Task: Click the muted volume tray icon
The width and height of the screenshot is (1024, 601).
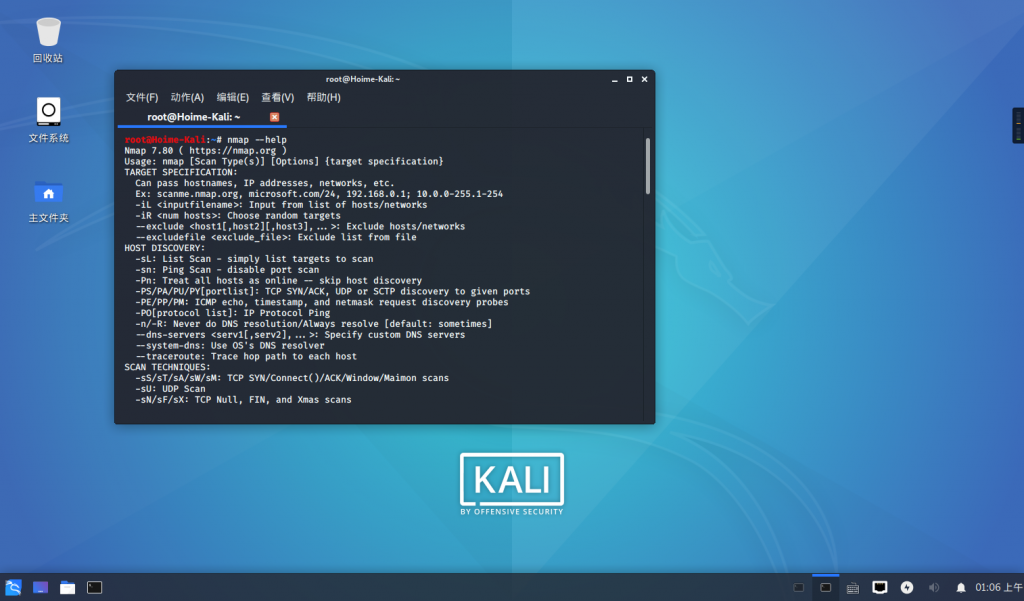Action: click(934, 587)
